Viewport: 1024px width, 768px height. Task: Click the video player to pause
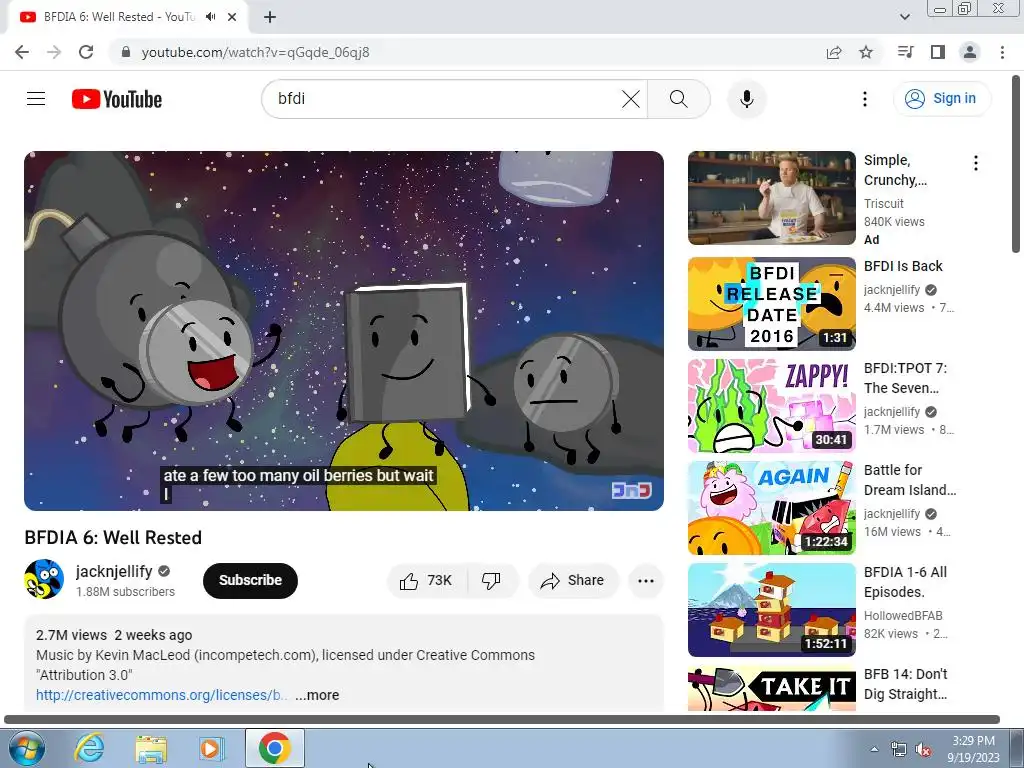click(344, 330)
